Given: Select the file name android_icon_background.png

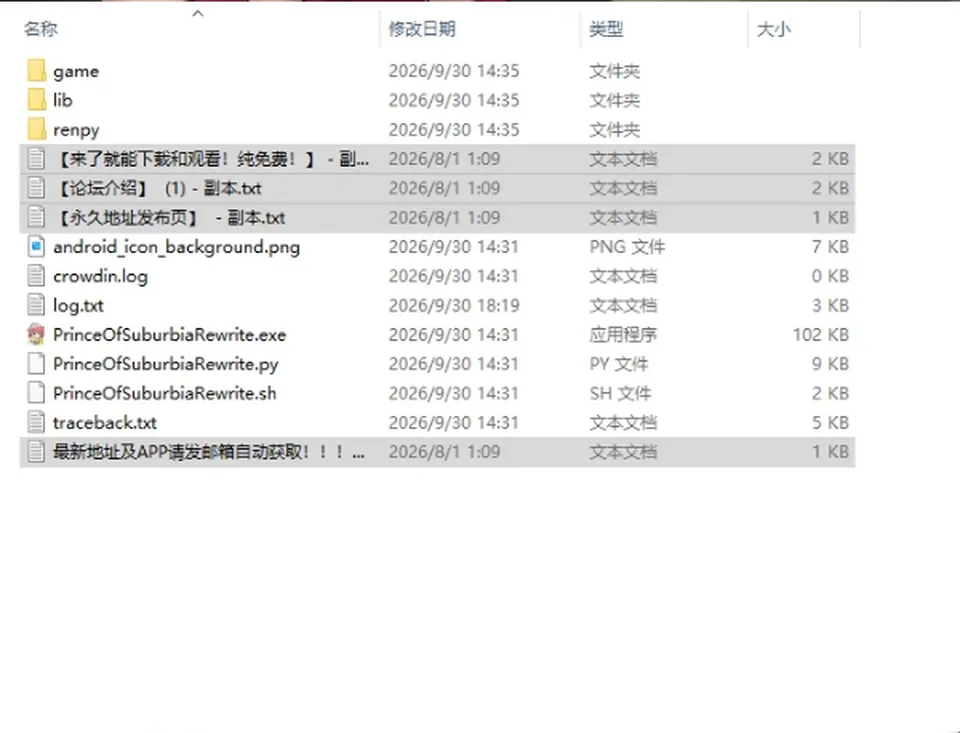Looking at the screenshot, I should point(176,247).
